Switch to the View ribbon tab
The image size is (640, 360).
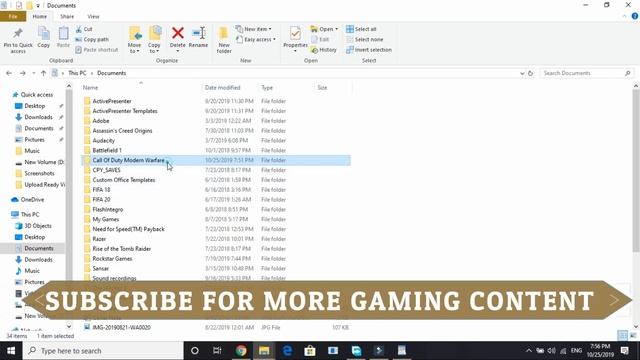click(93, 16)
